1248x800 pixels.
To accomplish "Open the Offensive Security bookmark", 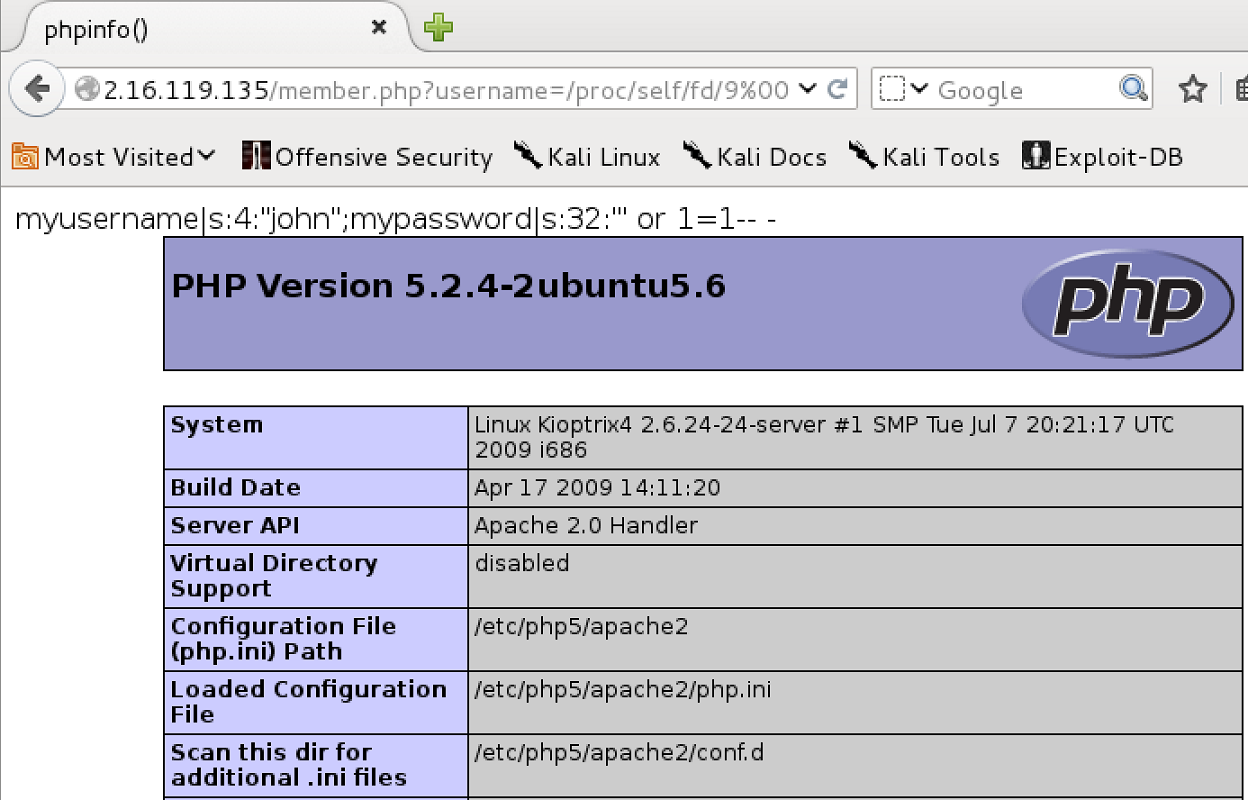I will click(367, 157).
